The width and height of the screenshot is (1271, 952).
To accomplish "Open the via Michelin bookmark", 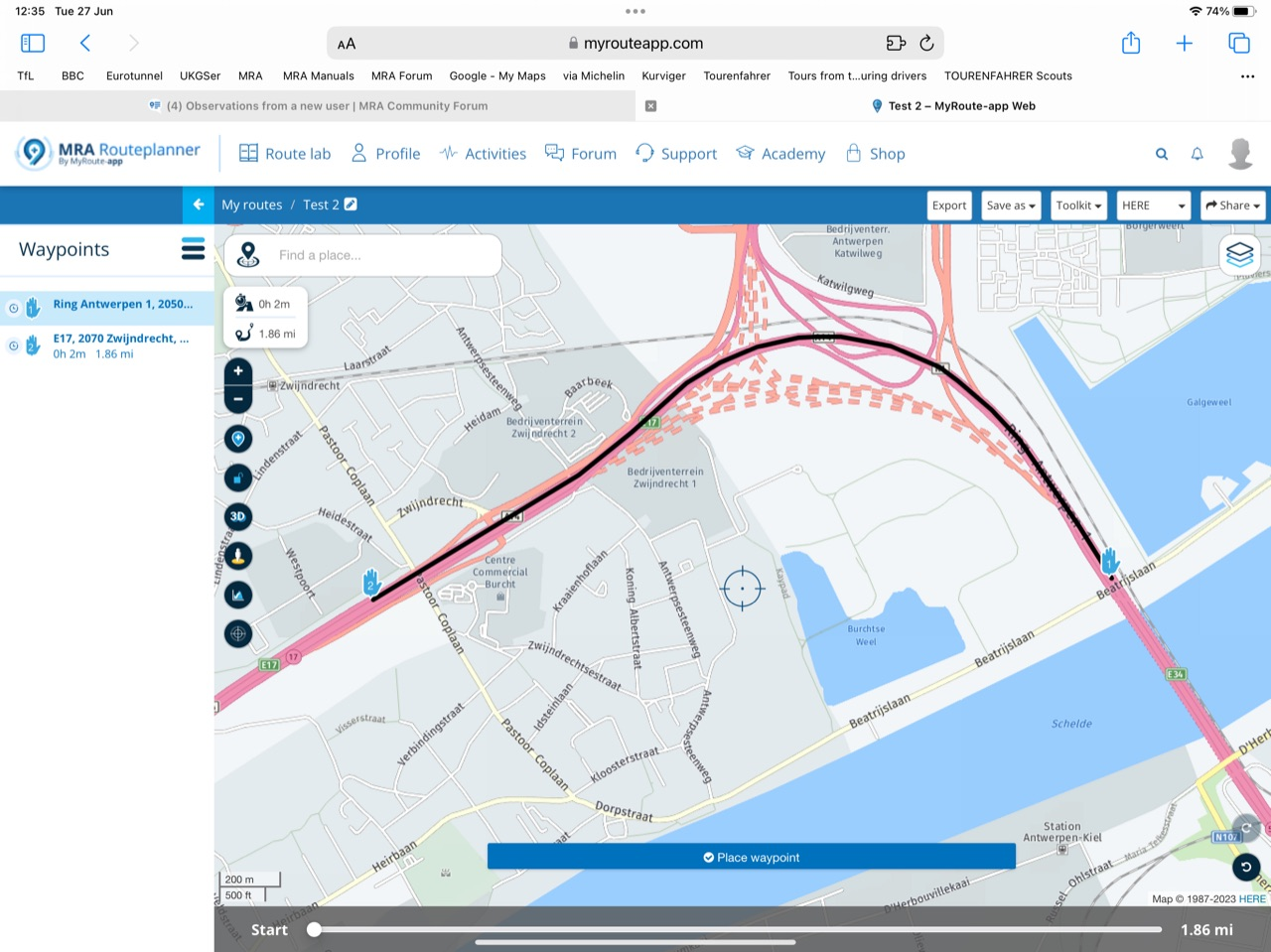I will click(594, 75).
